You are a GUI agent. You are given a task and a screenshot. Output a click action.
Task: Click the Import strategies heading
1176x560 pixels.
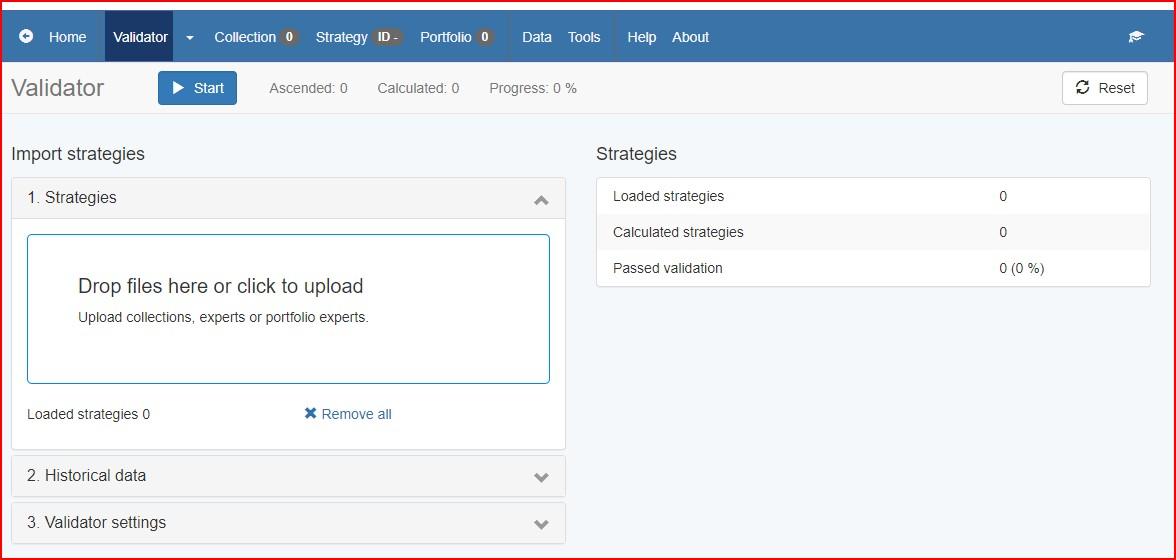(78, 154)
